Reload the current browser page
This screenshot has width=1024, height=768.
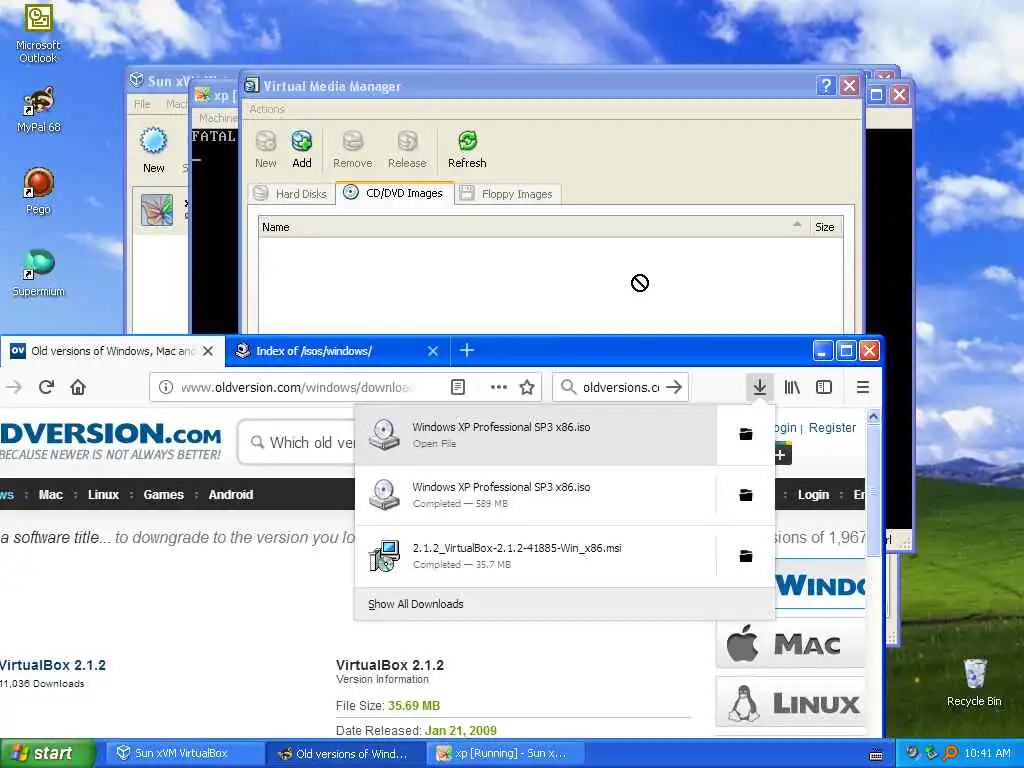pos(46,387)
